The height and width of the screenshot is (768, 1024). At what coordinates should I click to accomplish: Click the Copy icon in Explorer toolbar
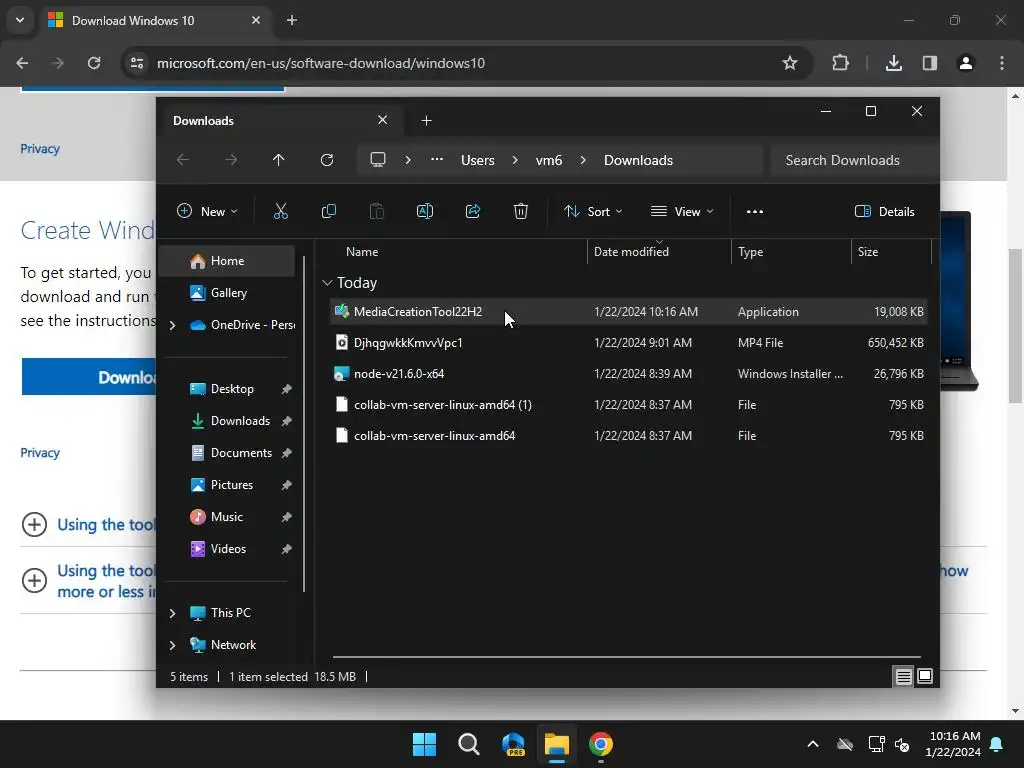click(x=329, y=211)
